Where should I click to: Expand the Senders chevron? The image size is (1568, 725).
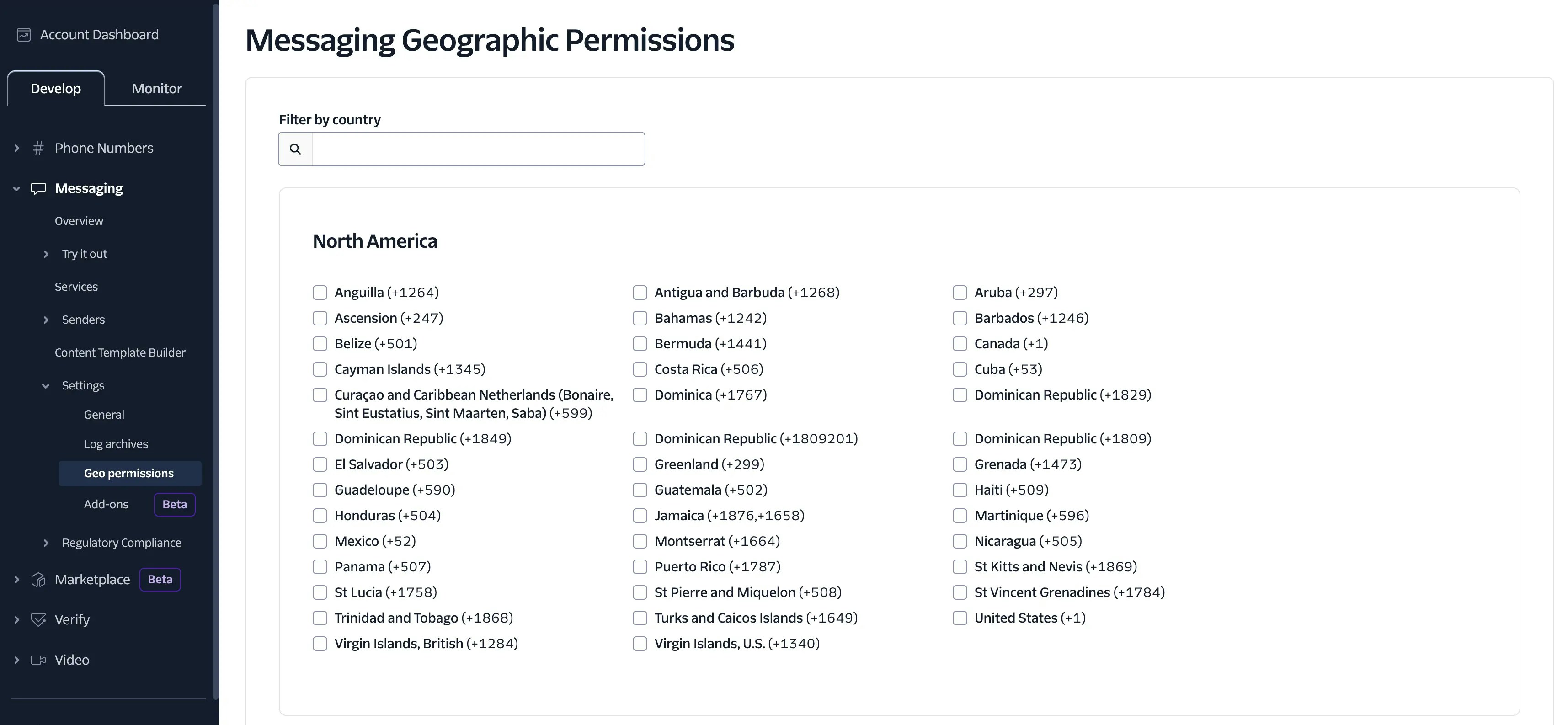pyautogui.click(x=46, y=320)
